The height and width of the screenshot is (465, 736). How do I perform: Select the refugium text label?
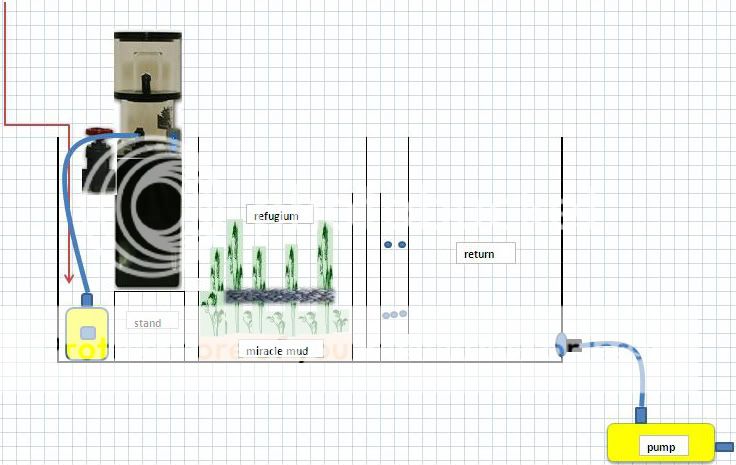(279, 214)
